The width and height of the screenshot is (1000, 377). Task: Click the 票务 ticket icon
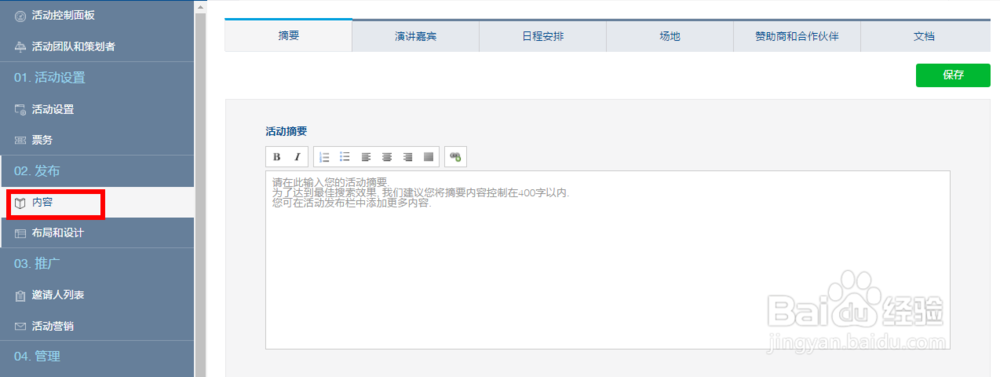coord(20,140)
